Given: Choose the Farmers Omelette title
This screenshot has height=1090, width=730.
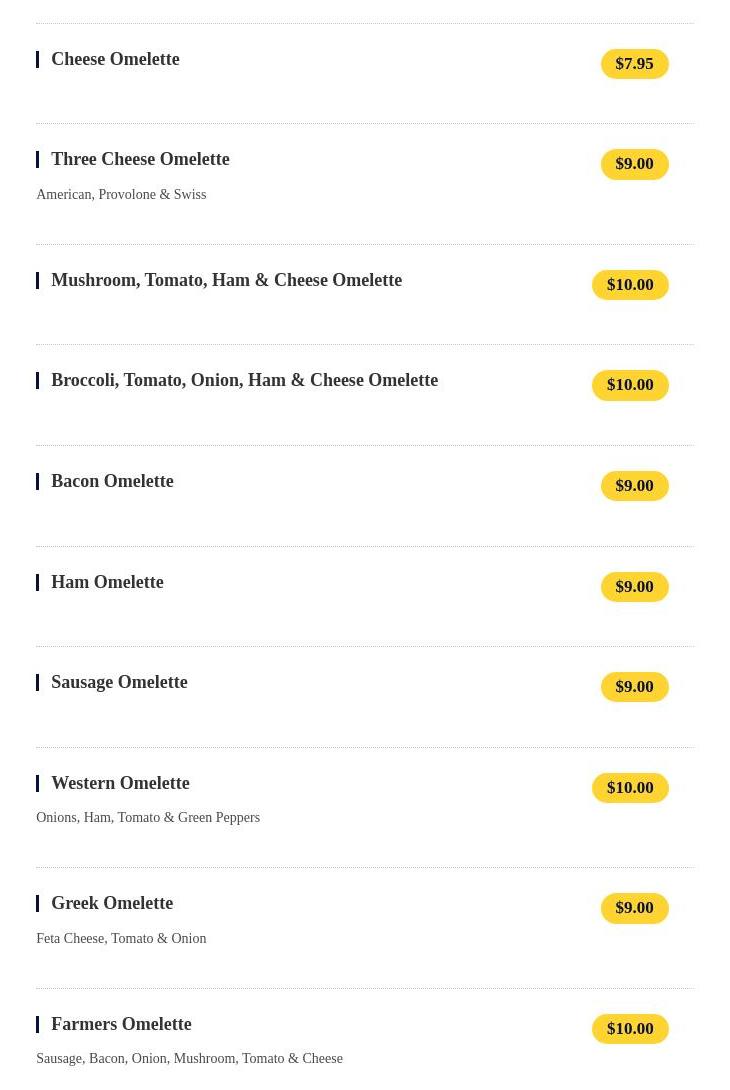Looking at the screenshot, I should (121, 1024).
